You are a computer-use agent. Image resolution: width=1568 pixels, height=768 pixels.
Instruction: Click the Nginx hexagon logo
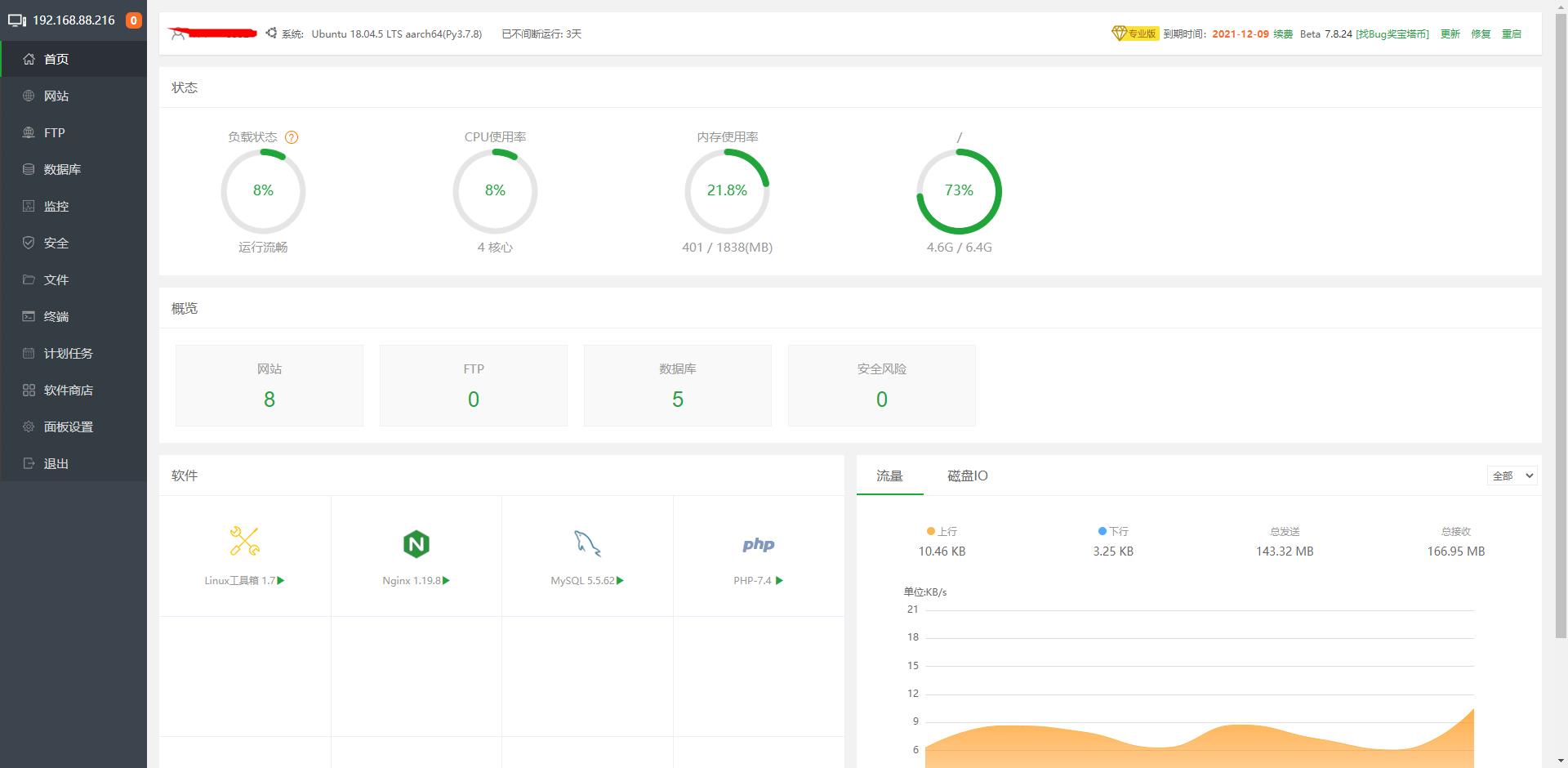pyautogui.click(x=416, y=544)
